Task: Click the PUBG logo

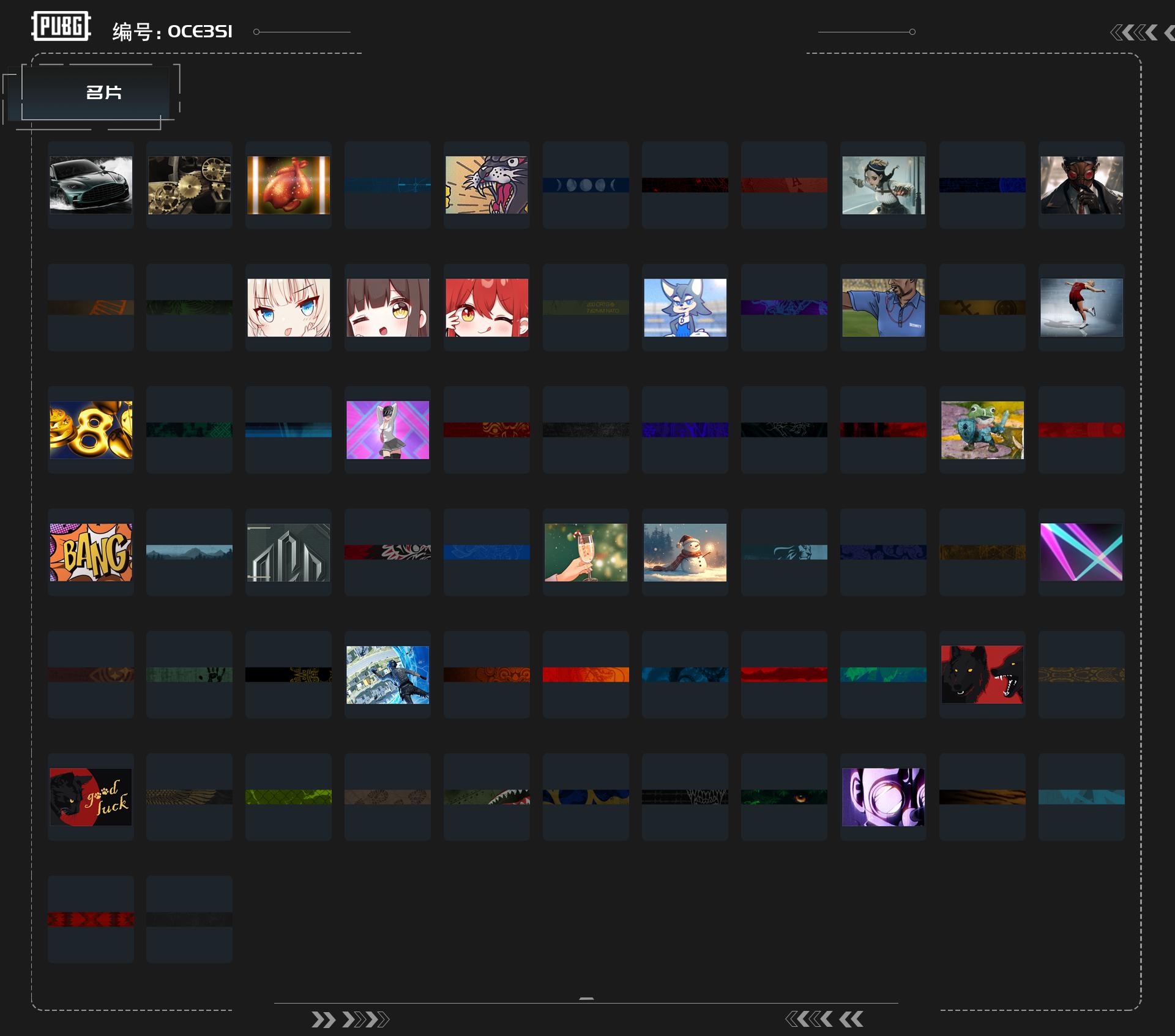Action: (x=61, y=26)
